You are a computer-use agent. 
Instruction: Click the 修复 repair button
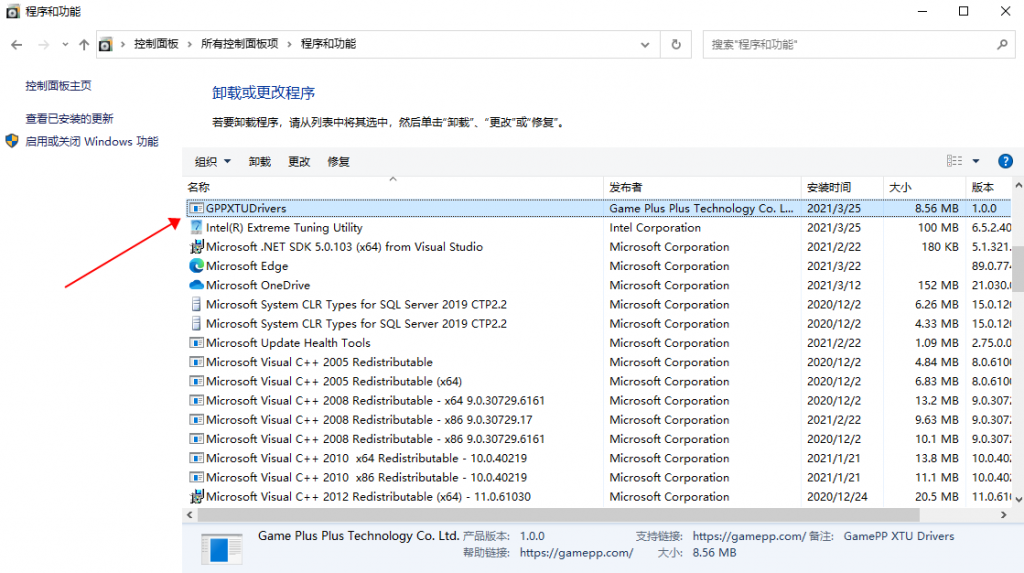pos(338,161)
